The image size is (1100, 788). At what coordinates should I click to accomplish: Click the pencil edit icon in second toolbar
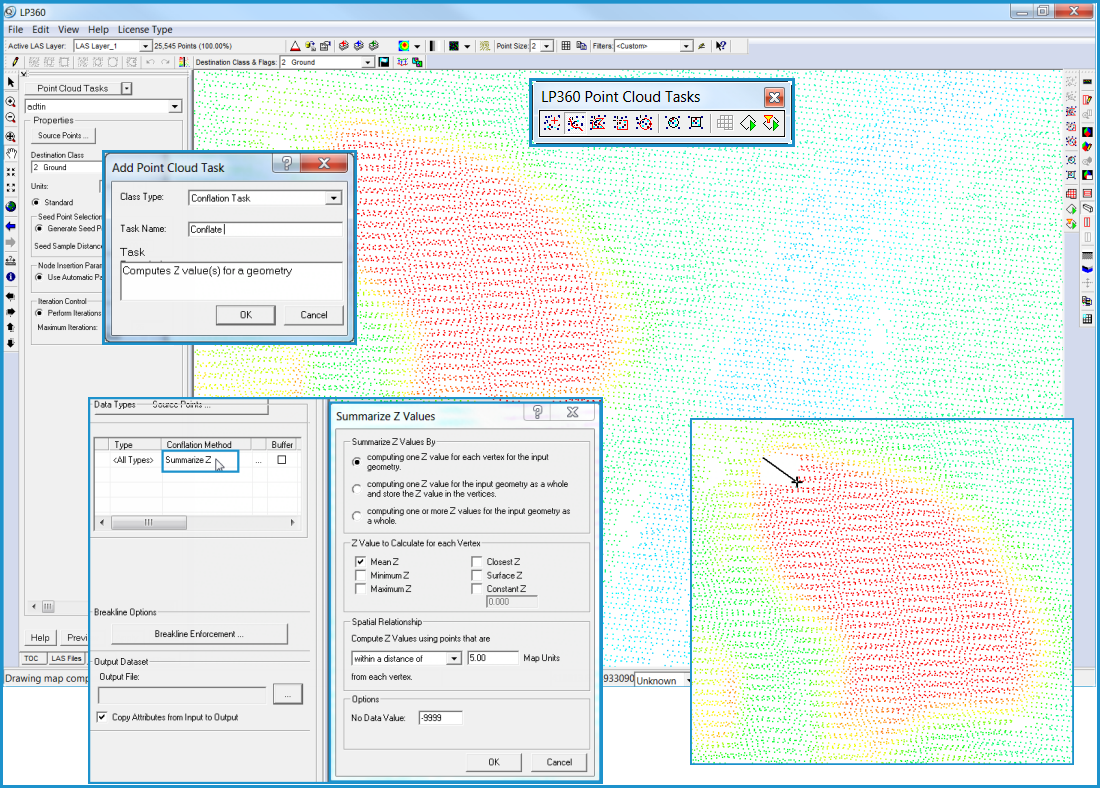point(15,62)
